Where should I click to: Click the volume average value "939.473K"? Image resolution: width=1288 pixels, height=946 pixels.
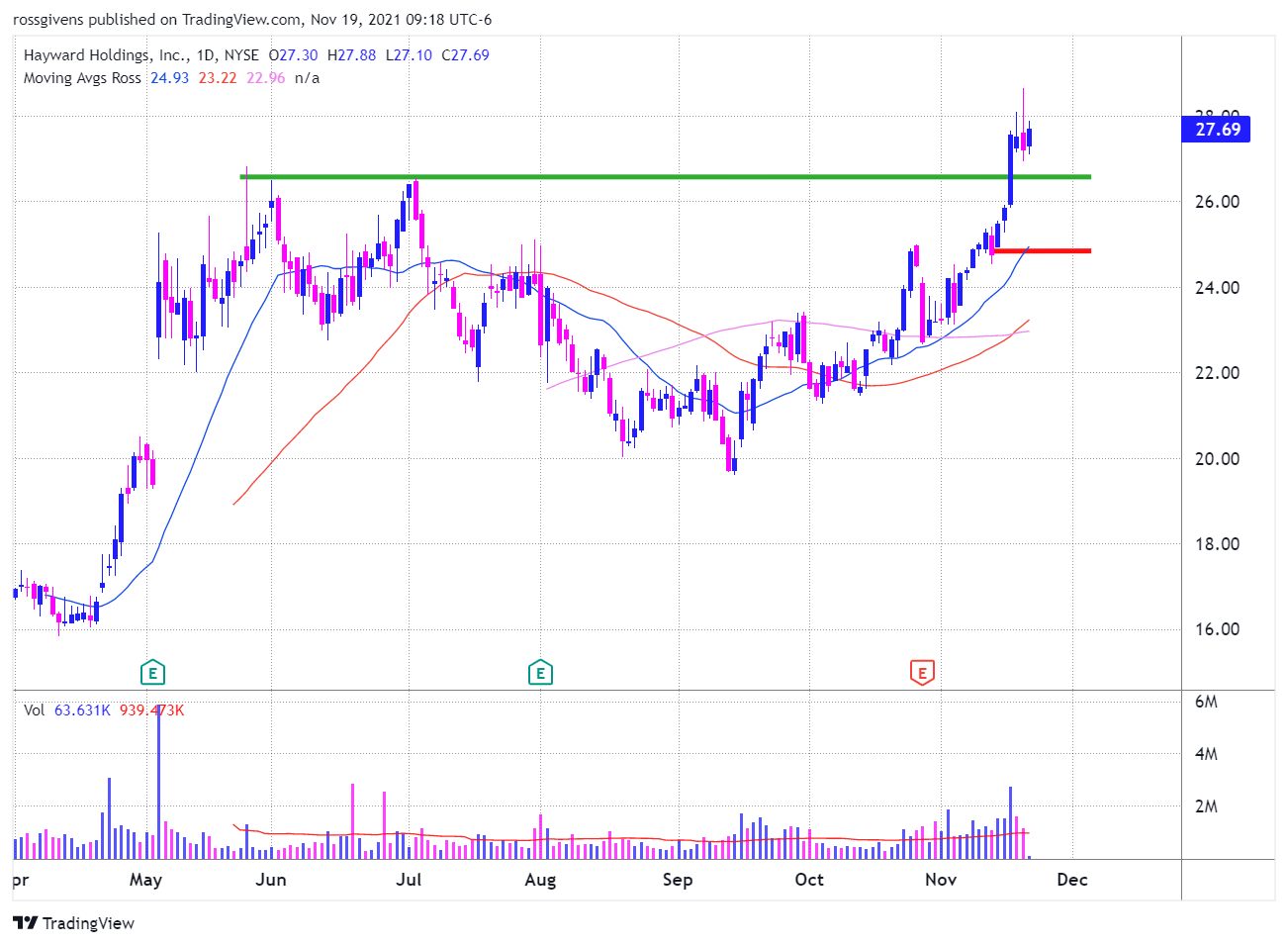151,710
